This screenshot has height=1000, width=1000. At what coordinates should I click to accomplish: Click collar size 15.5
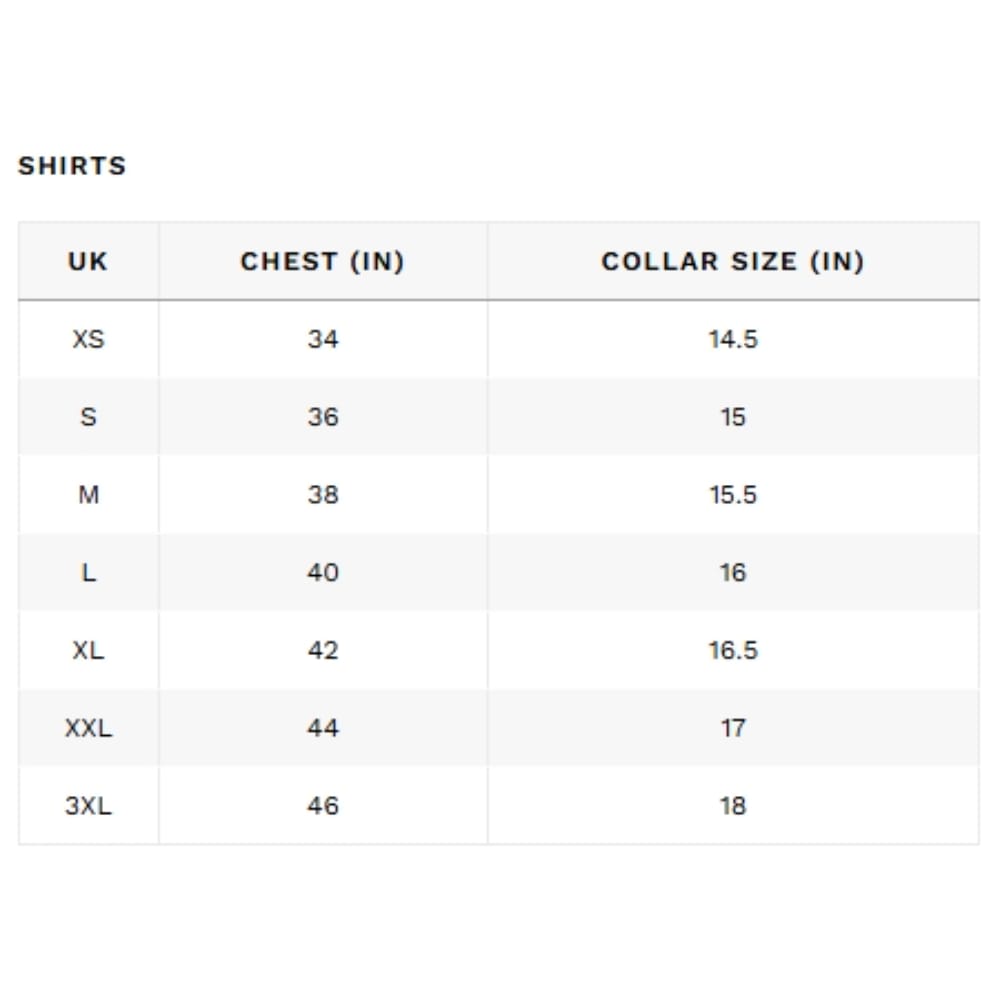(733, 495)
